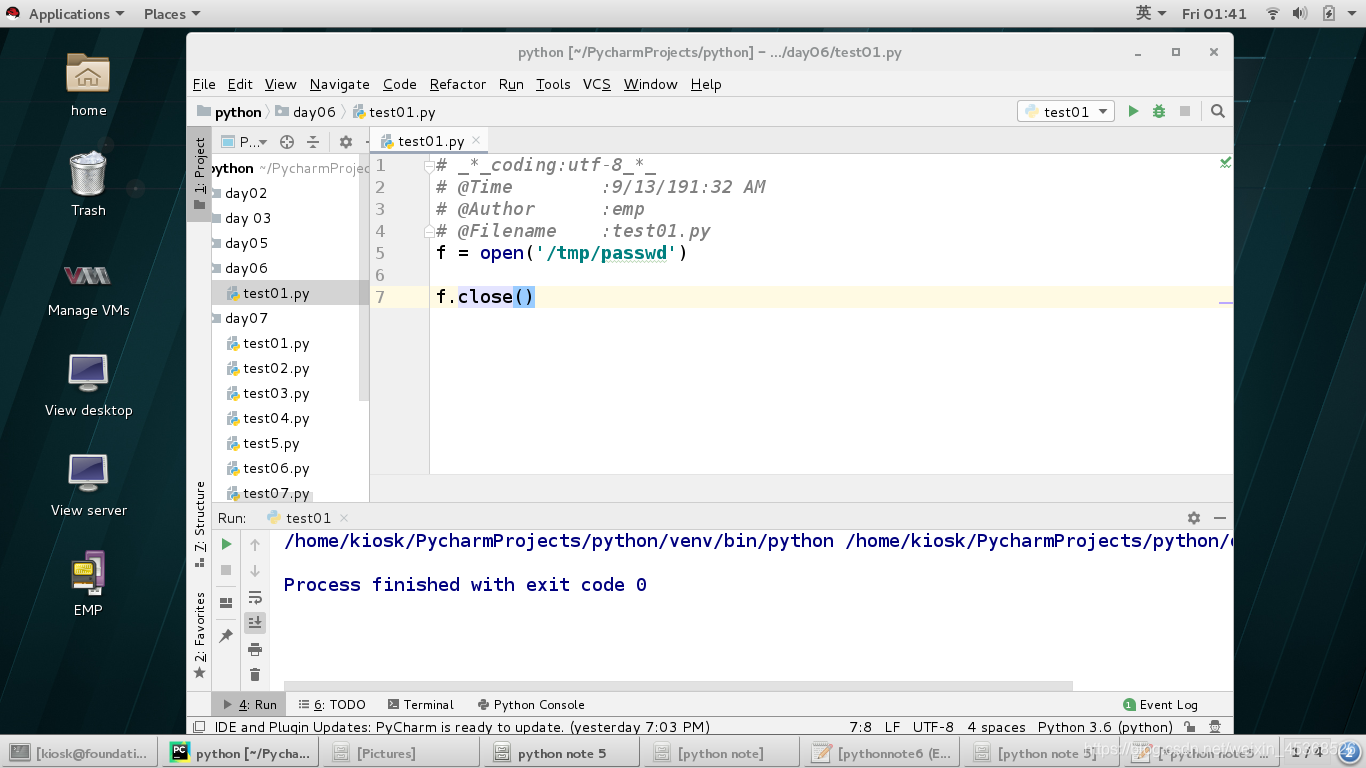Collapse all using Project panel collapse icon
Viewport: 1366px width, 768px height.
point(313,142)
